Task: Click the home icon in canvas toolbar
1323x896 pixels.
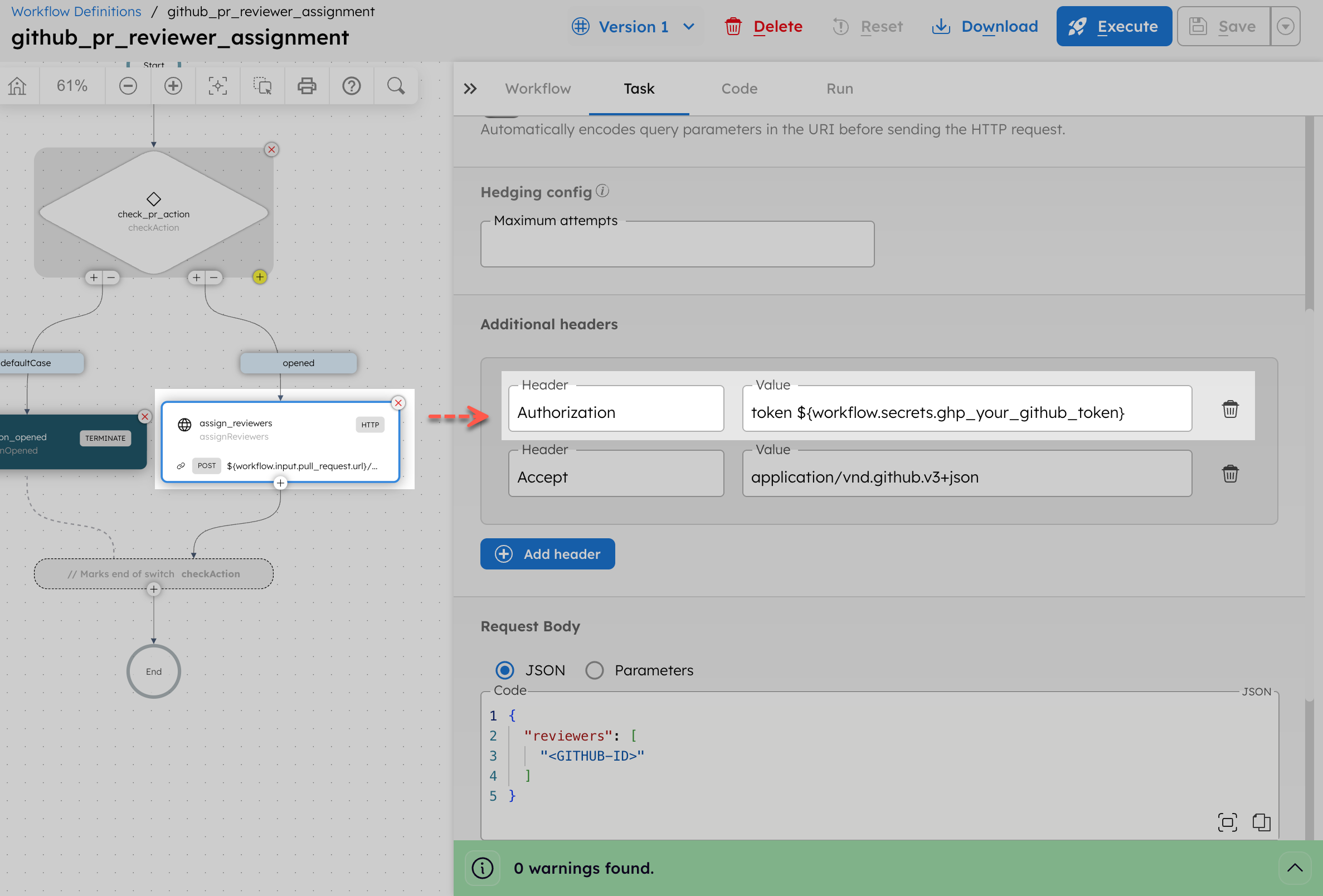Action: click(17, 86)
